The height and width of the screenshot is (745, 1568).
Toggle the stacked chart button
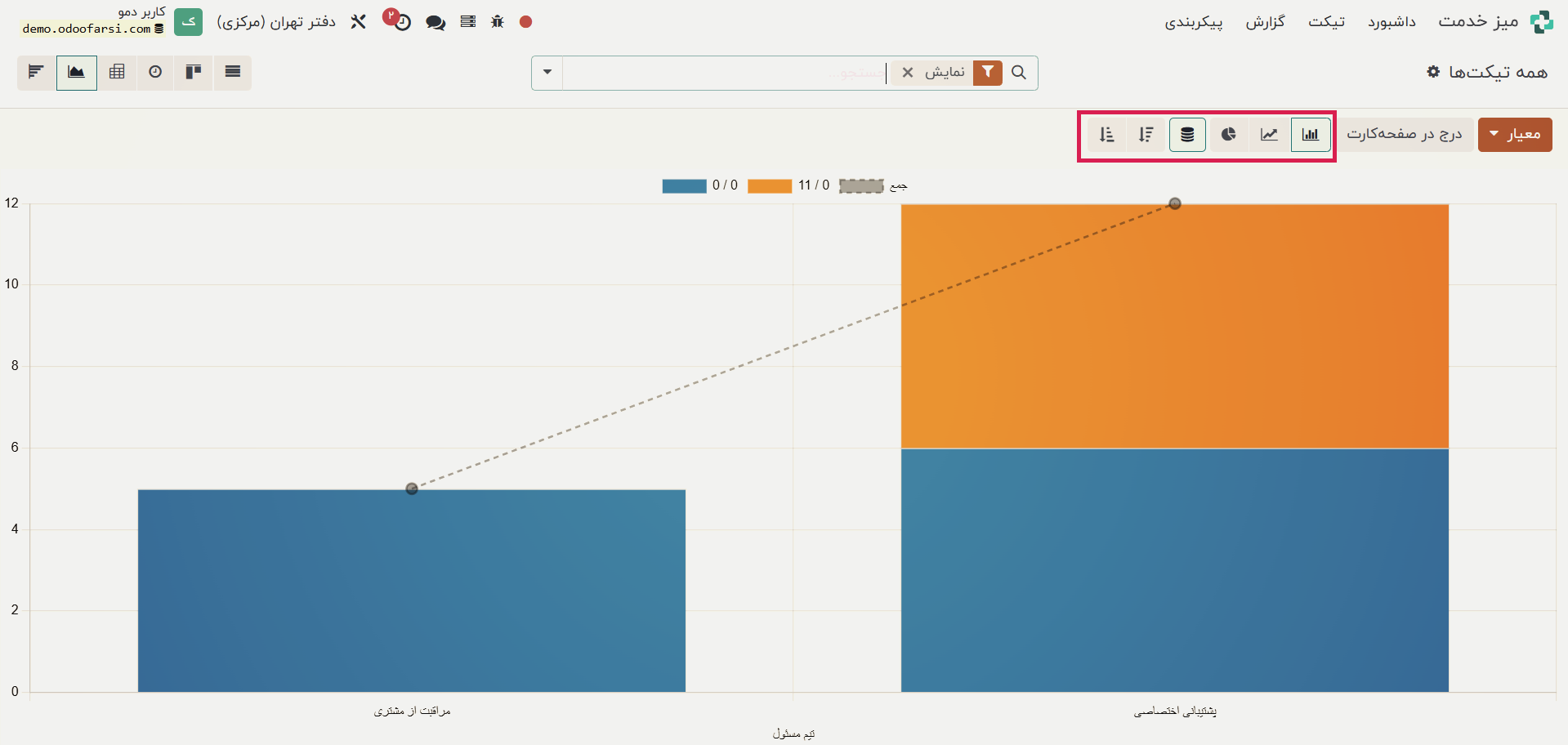click(x=1187, y=135)
